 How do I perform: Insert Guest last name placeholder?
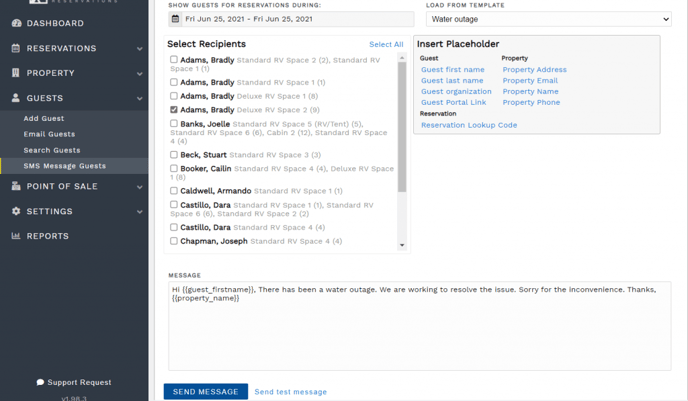click(452, 80)
